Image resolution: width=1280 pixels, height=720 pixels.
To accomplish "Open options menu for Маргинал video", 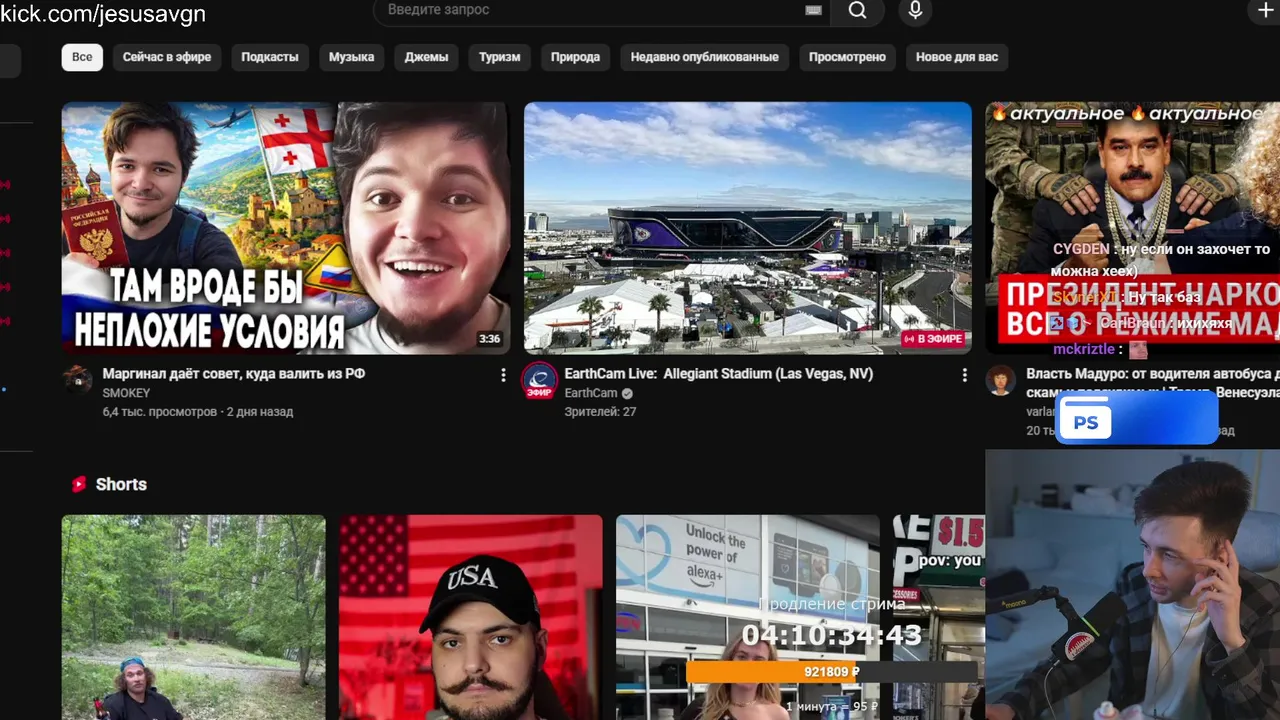I will [x=503, y=375].
